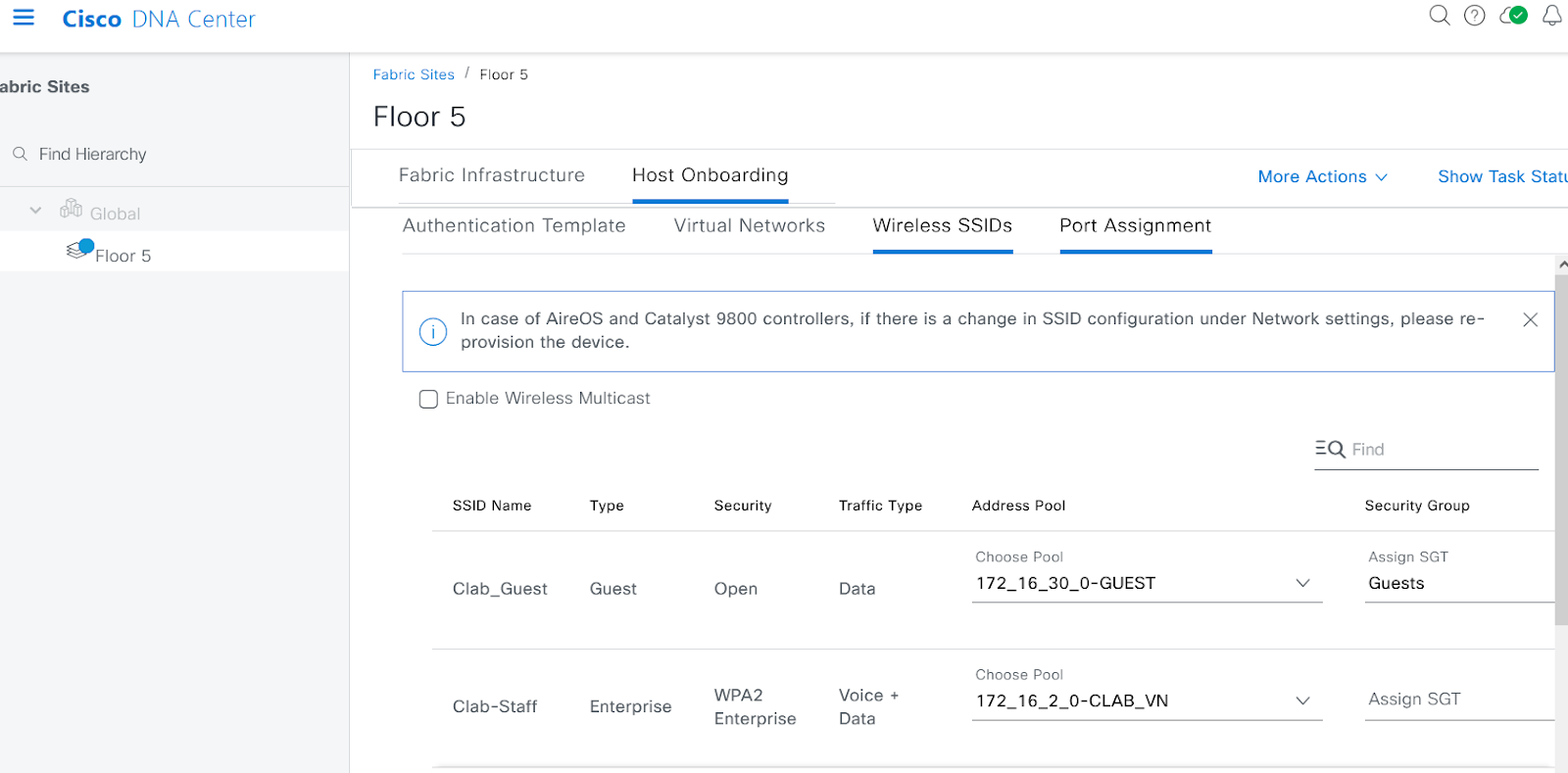Click the Cisco DNA Center logo
The width and height of the screenshot is (1568, 773).
159,19
